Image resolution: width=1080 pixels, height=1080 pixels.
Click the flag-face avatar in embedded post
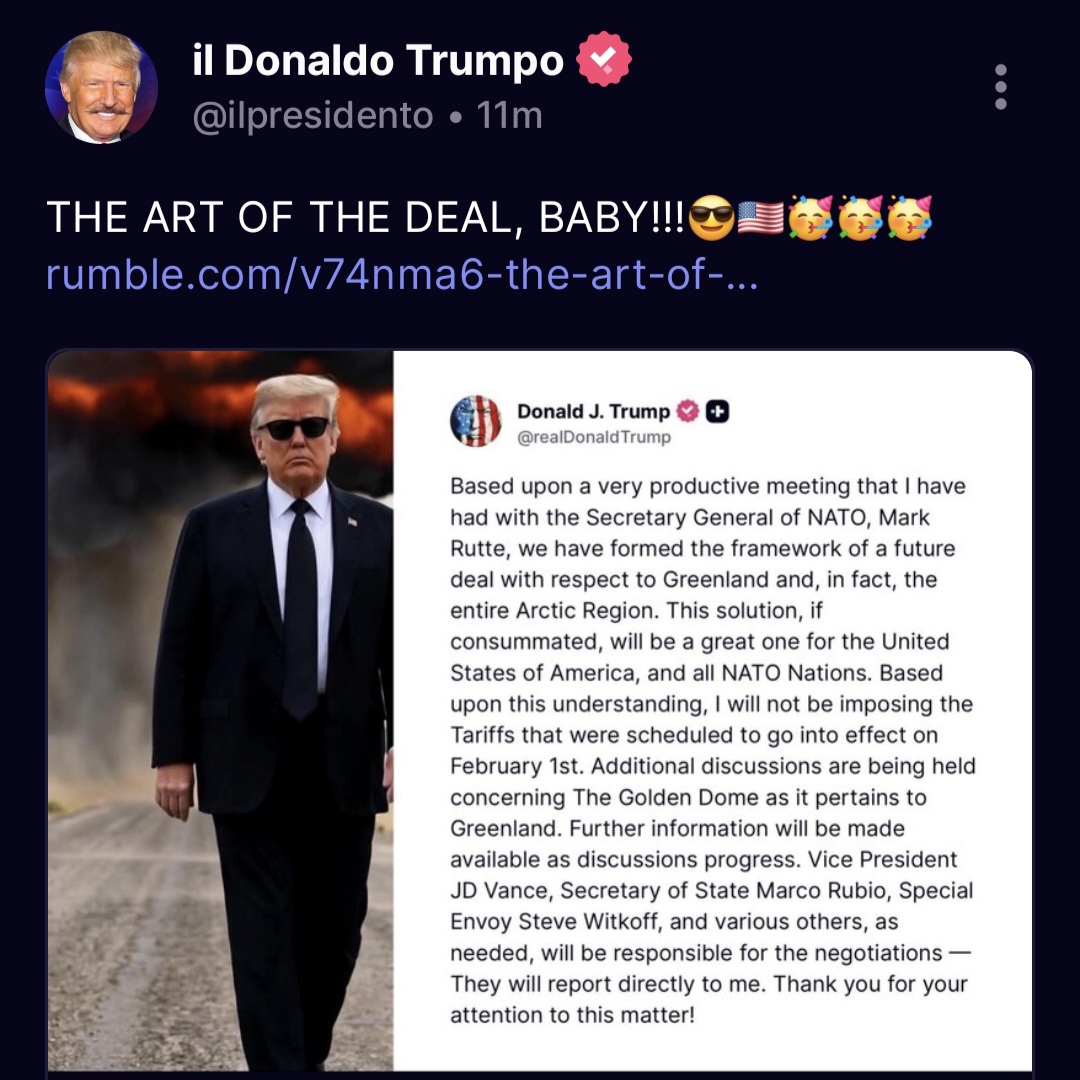click(475, 421)
